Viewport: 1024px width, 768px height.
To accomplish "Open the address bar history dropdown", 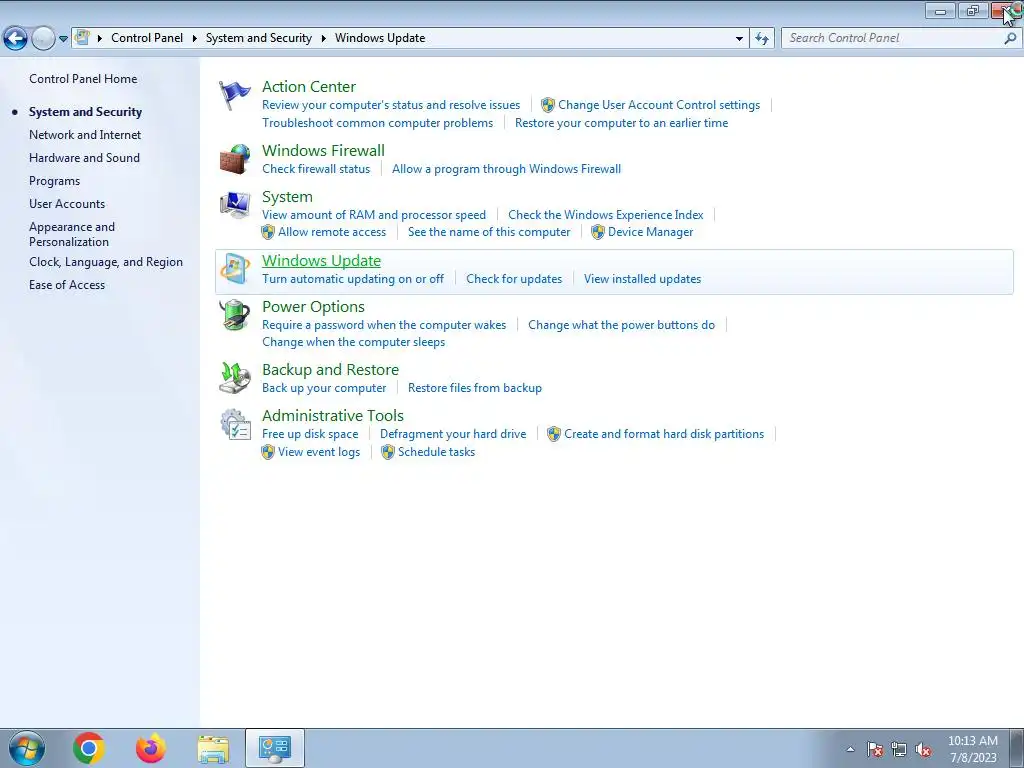I will point(739,39).
